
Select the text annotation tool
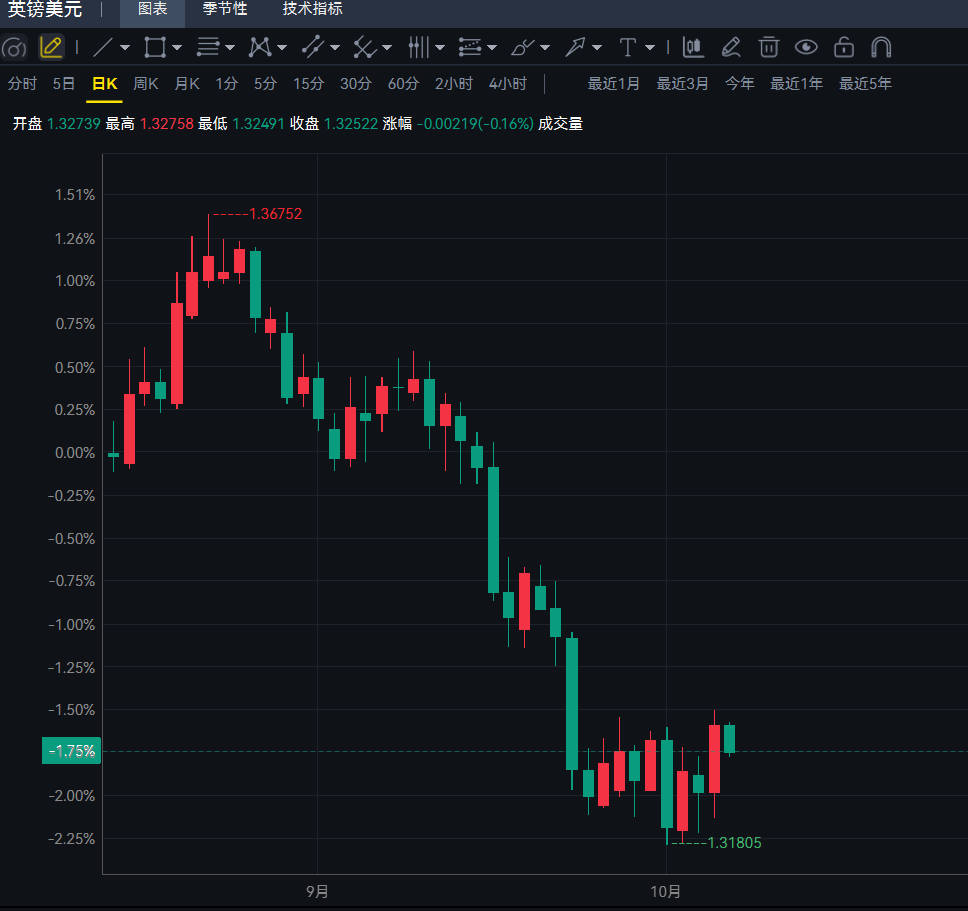pyautogui.click(x=628, y=48)
